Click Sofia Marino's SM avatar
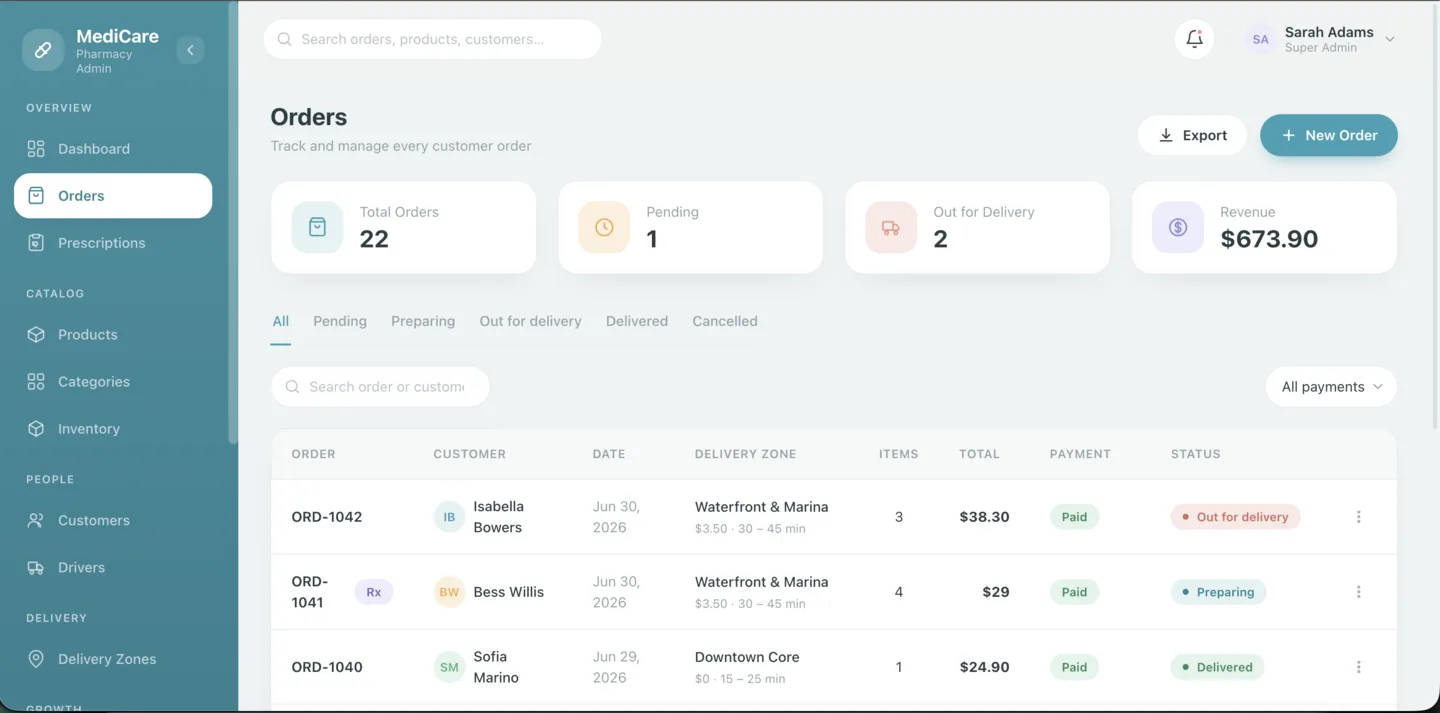 click(449, 667)
